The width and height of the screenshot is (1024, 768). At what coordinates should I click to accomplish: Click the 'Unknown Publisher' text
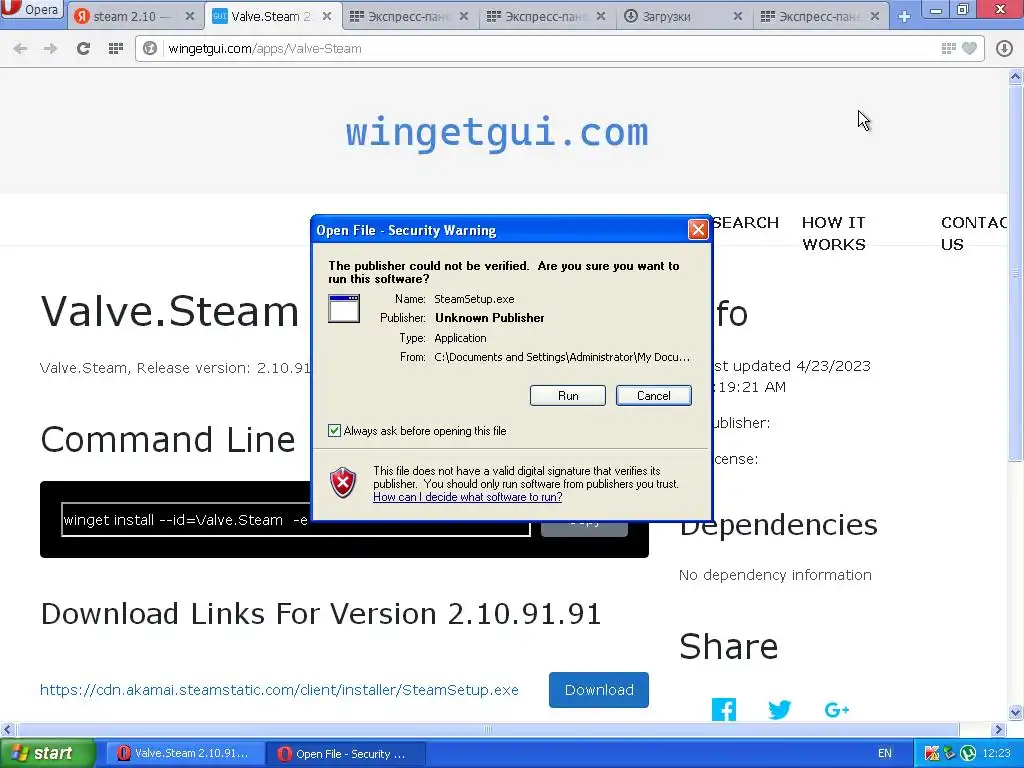490,318
